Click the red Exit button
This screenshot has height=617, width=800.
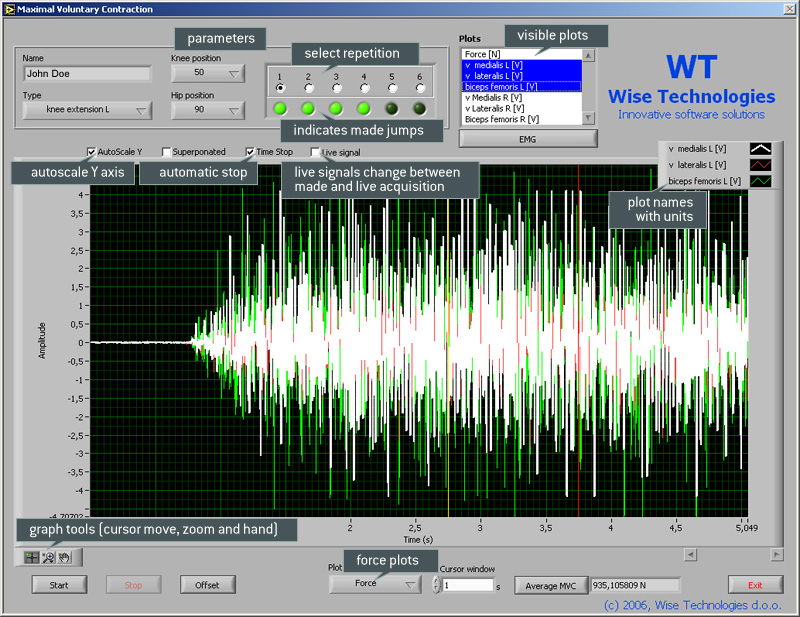(x=755, y=585)
